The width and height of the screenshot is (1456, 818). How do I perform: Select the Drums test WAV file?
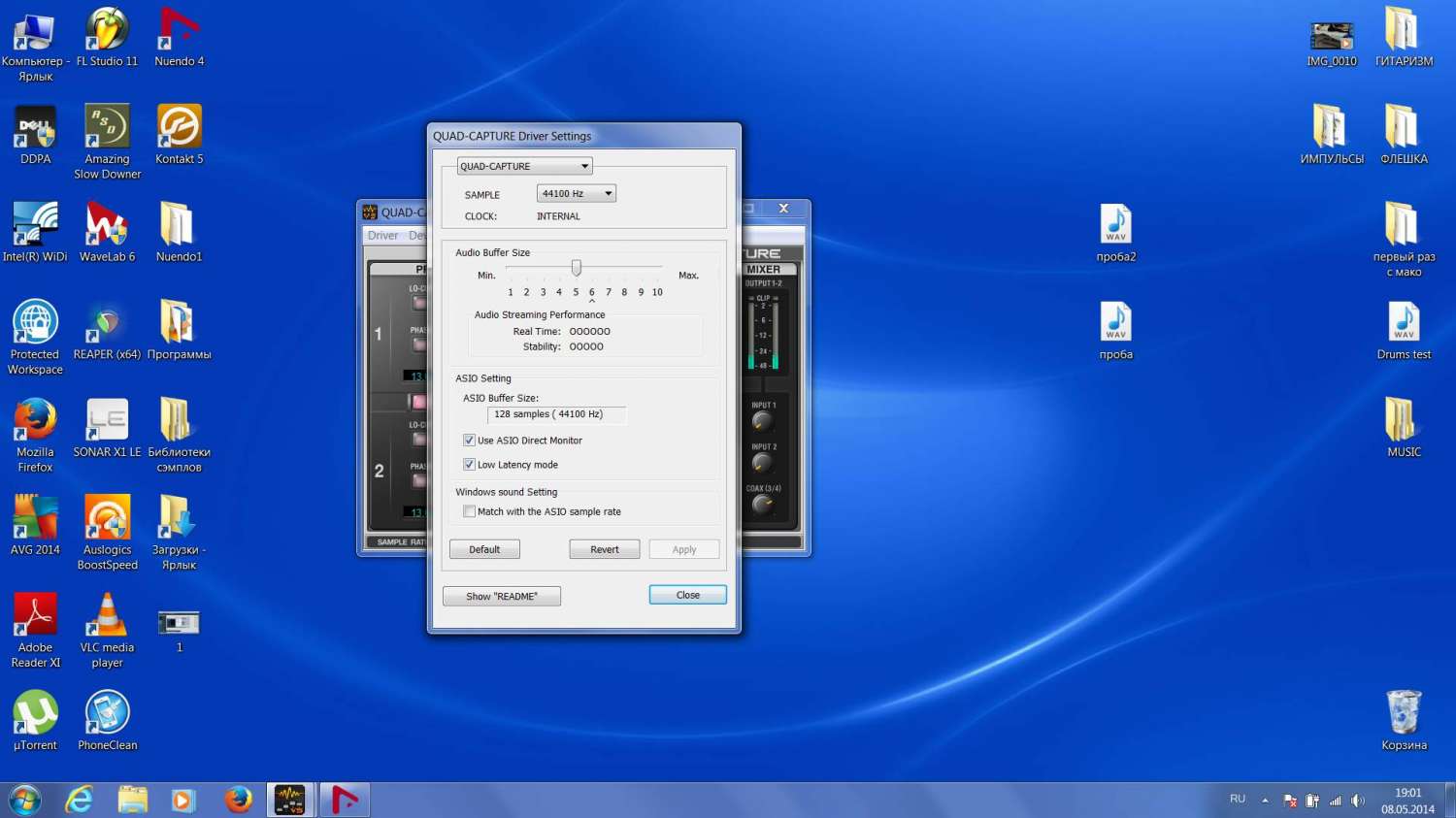click(1404, 325)
